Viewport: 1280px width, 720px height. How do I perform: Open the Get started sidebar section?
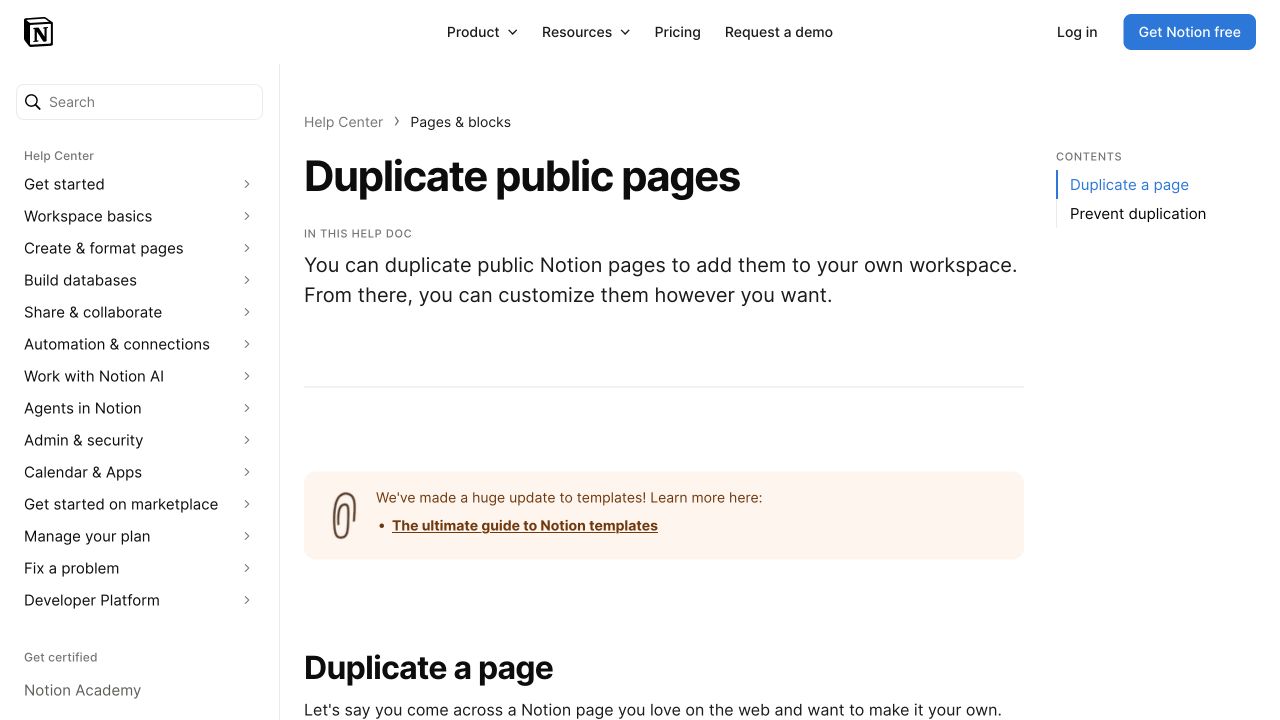click(64, 184)
